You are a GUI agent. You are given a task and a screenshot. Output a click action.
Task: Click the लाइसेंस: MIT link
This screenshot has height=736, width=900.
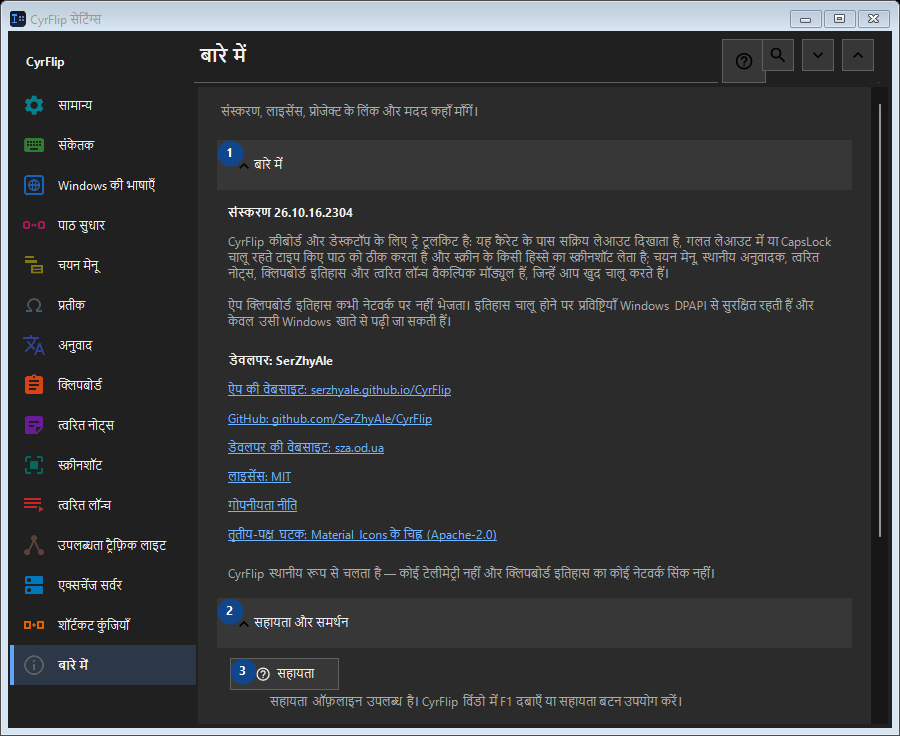point(259,477)
